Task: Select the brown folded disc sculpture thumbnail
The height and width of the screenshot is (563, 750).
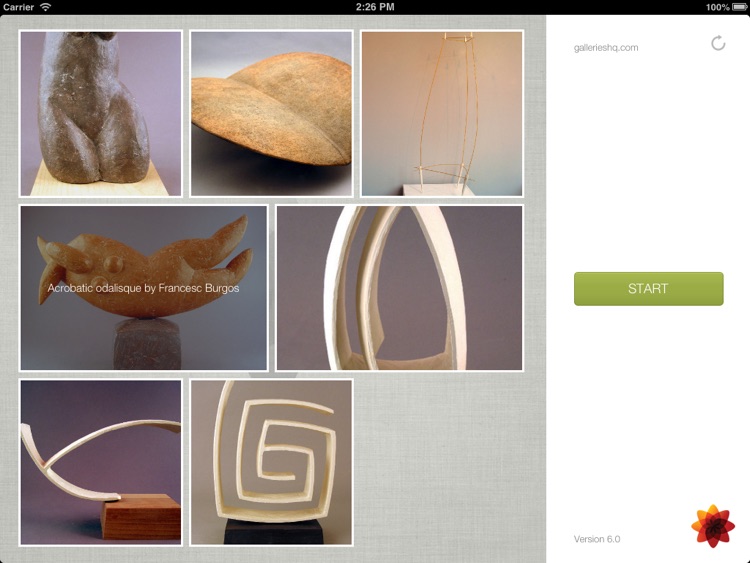Action: click(271, 113)
